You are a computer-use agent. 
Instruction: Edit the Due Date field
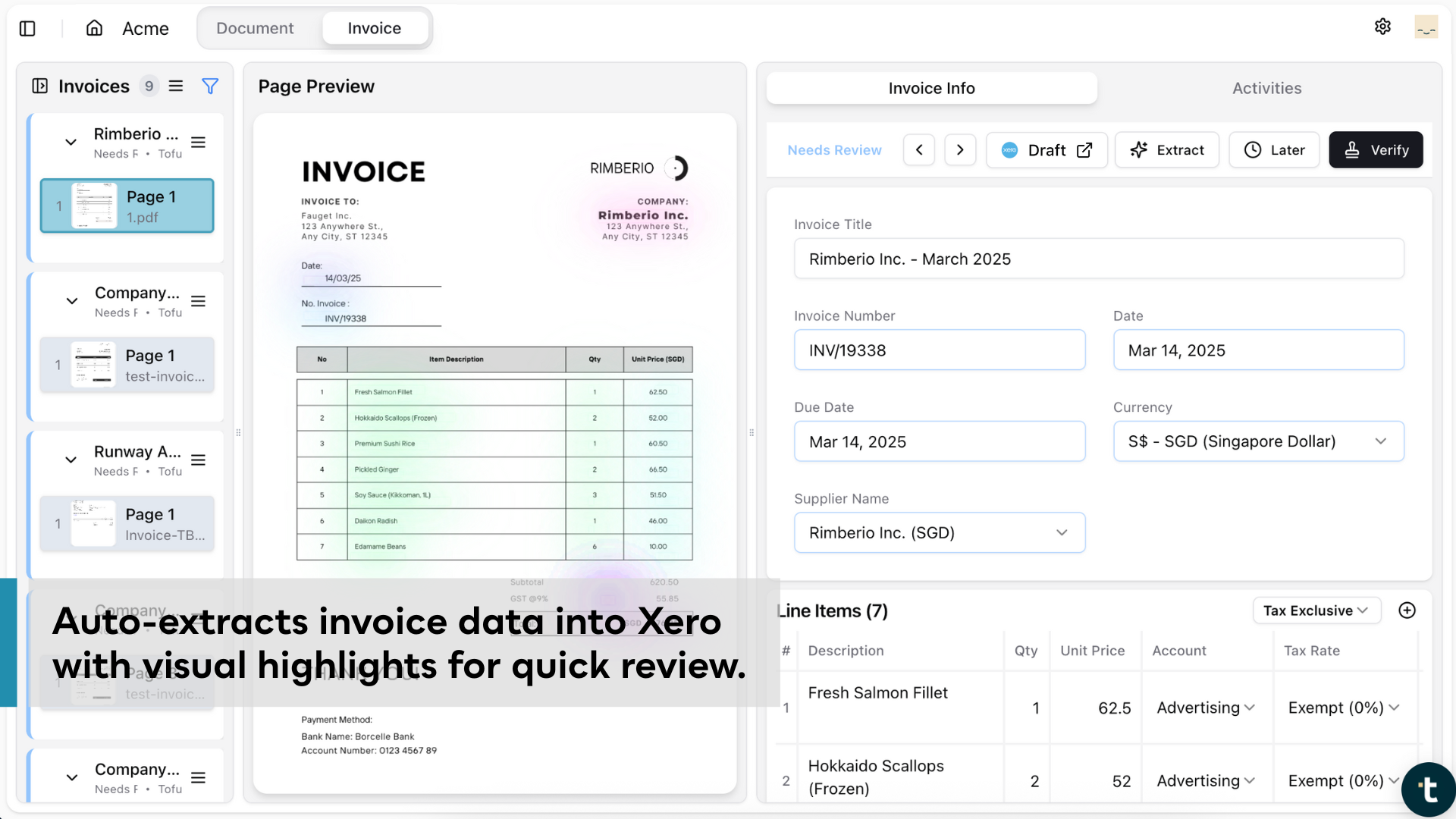pyautogui.click(x=939, y=441)
